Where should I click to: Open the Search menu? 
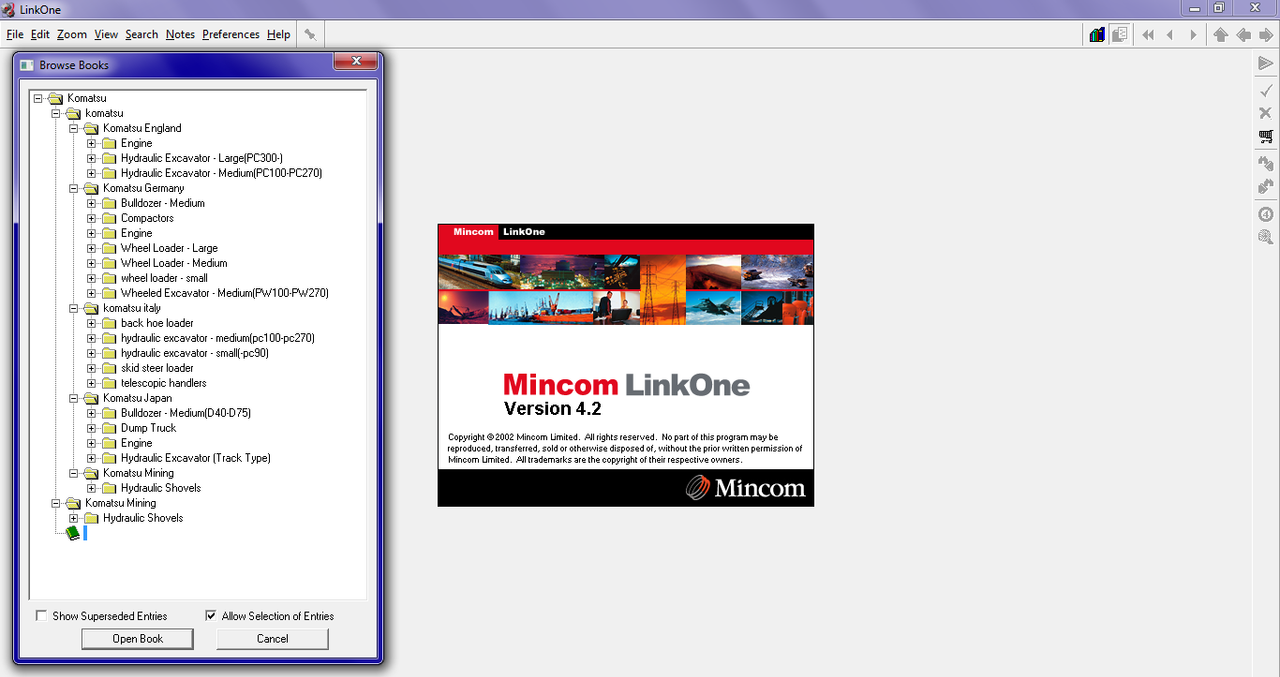point(141,34)
